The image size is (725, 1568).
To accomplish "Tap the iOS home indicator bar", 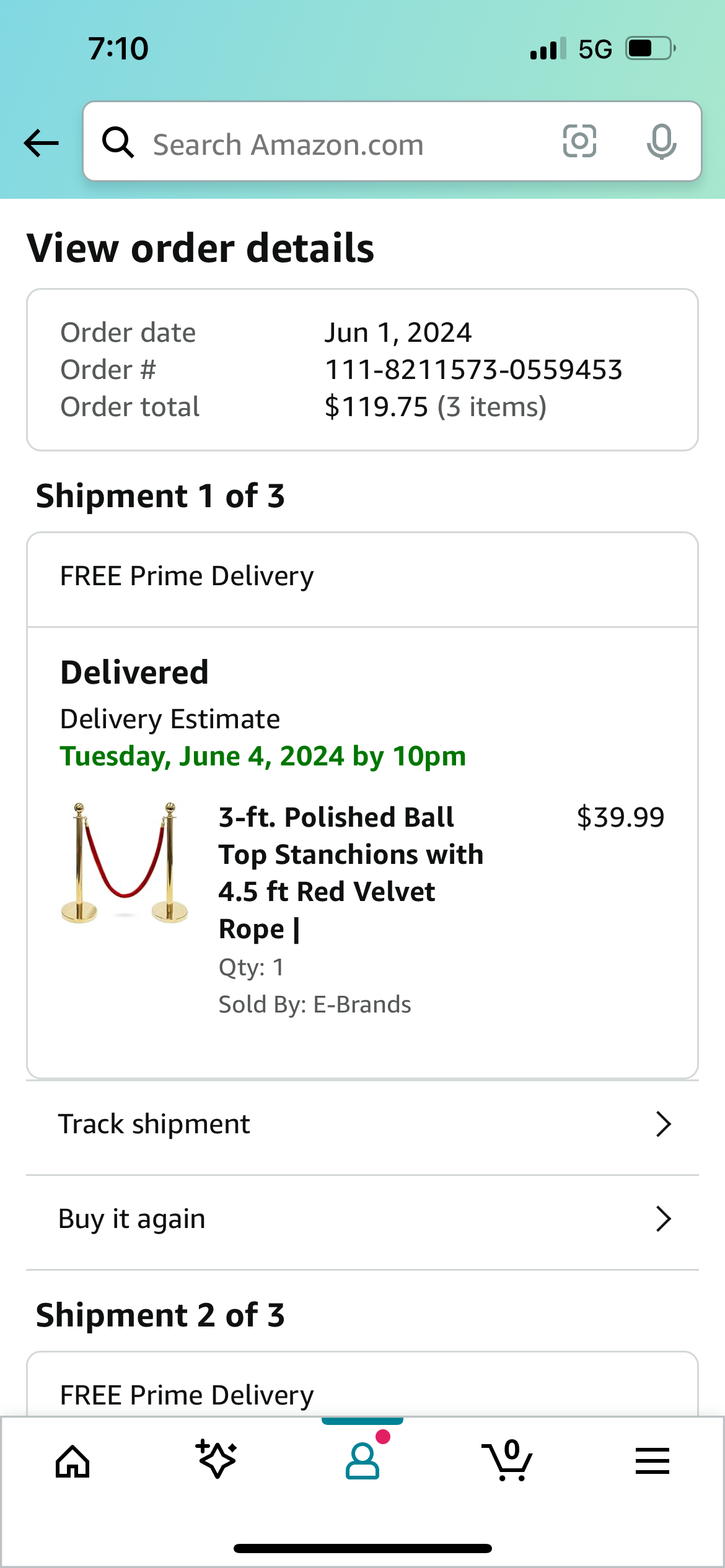I will (362, 1548).
